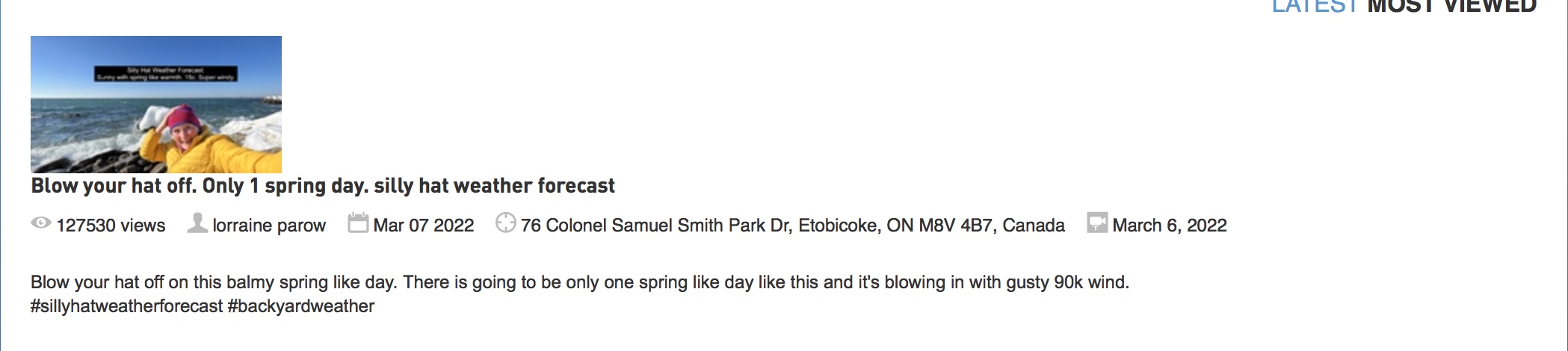Click the video camera icon near March 6, 2022
The height and width of the screenshot is (351, 1568).
[x=1097, y=223]
